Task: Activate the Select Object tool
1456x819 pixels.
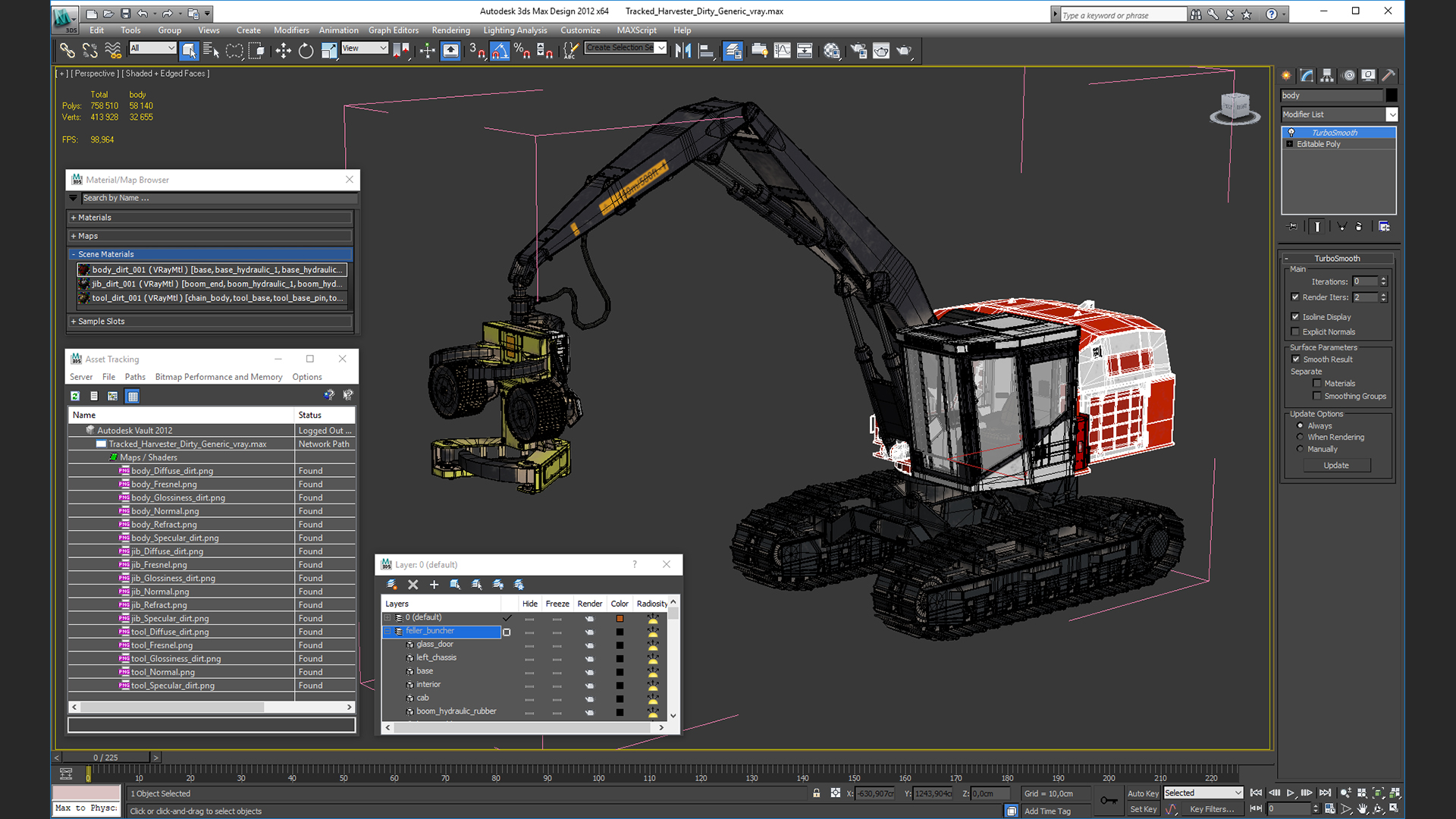Action: [189, 50]
